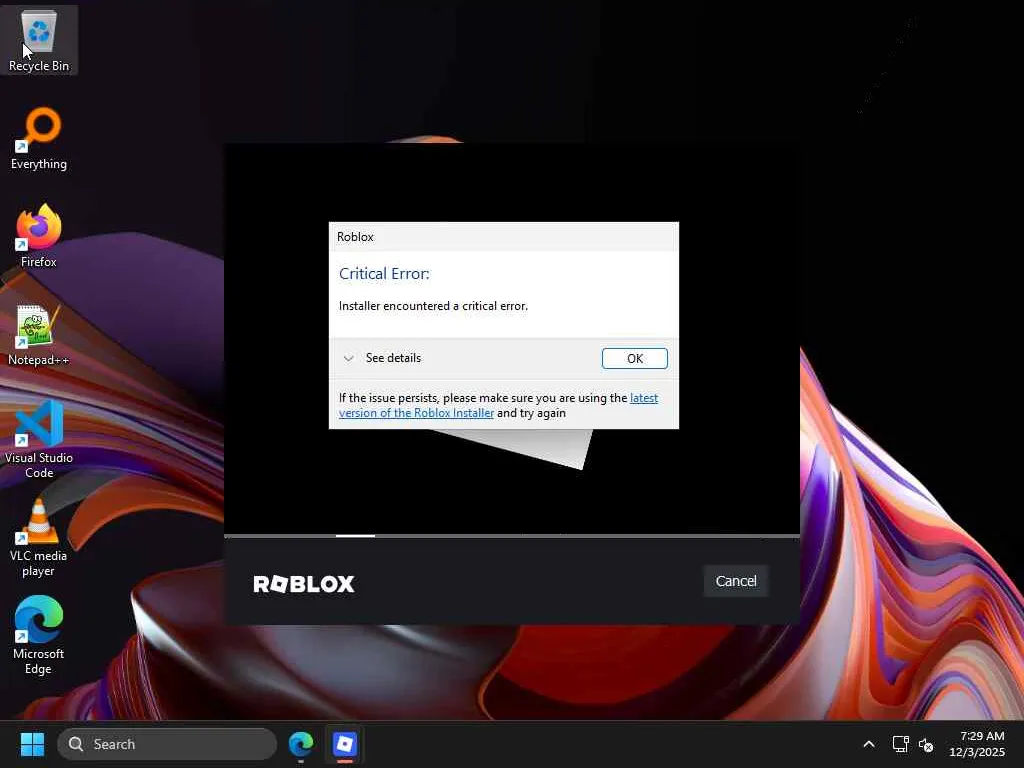Click the installer progress bar
The width and height of the screenshot is (1024, 768).
[512, 536]
